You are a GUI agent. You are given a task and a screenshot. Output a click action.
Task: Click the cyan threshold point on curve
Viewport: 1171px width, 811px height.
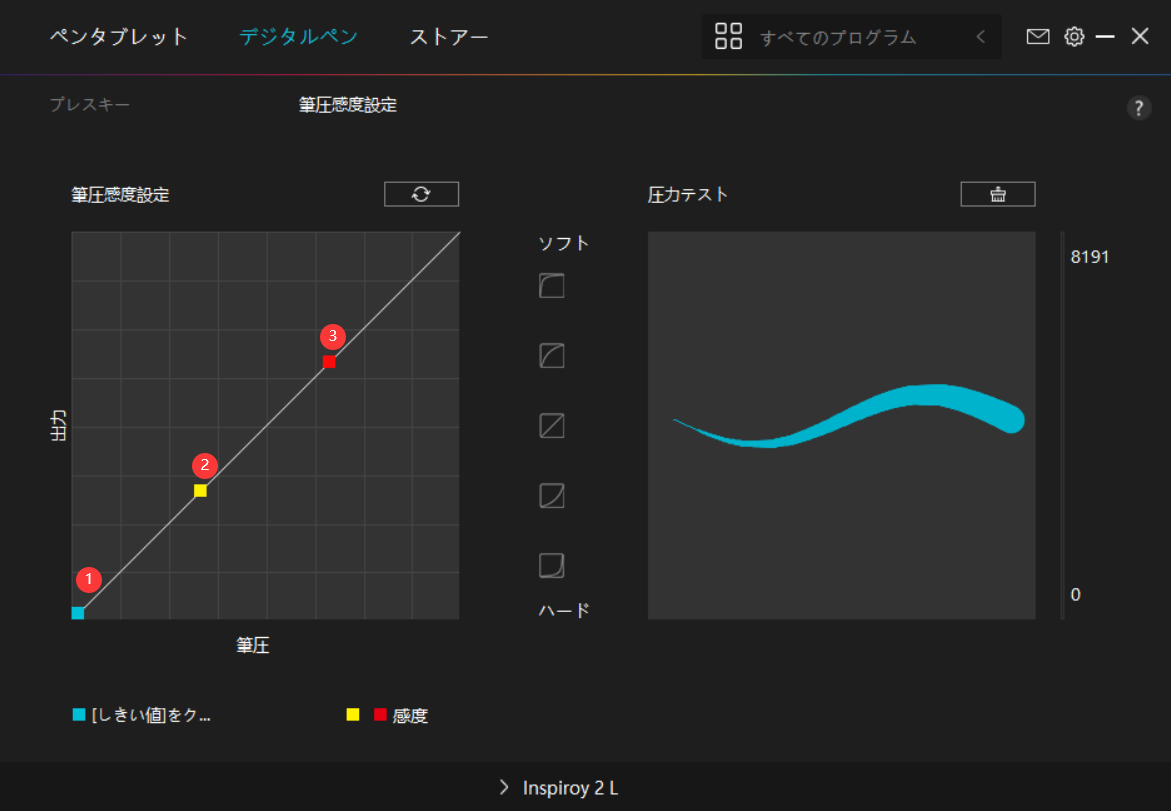(78, 613)
